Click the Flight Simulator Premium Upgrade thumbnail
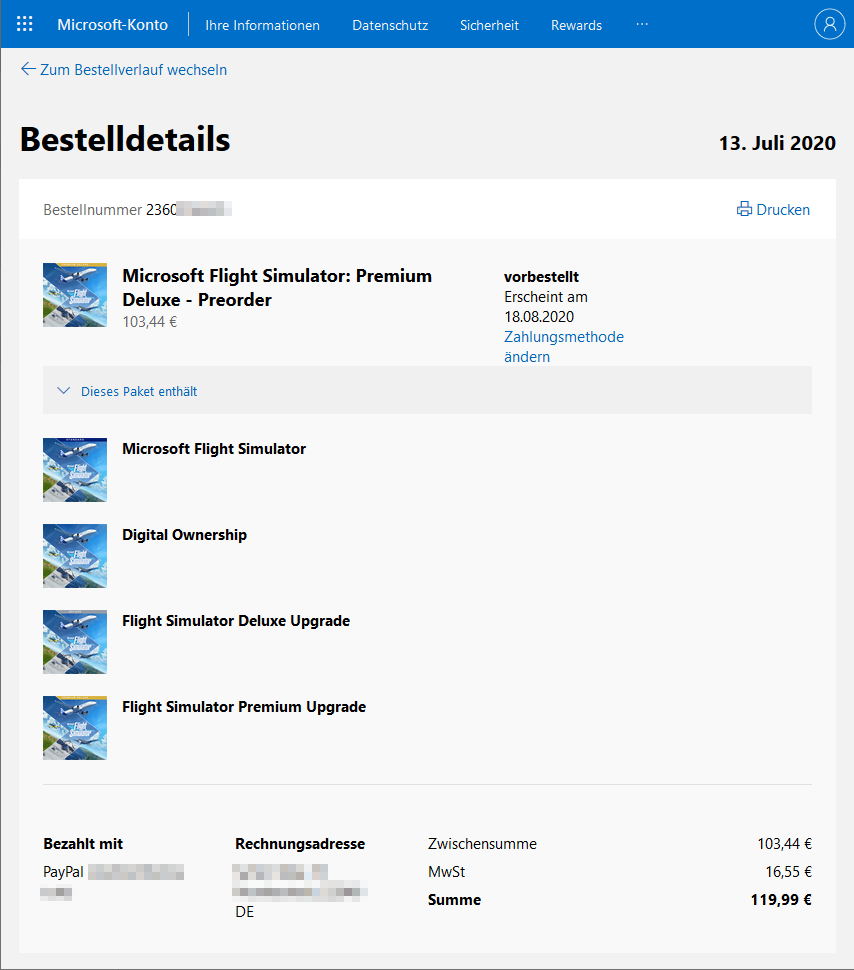 (x=75, y=728)
